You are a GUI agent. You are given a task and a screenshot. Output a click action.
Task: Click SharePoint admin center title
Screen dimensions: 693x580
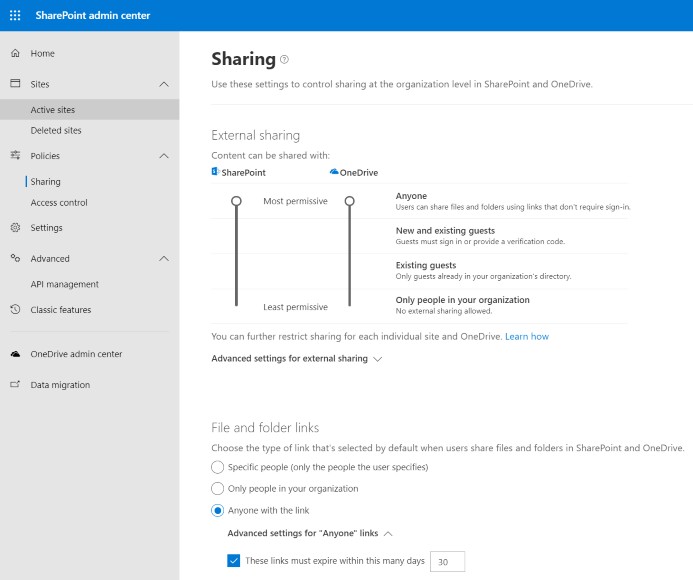[x=93, y=15]
